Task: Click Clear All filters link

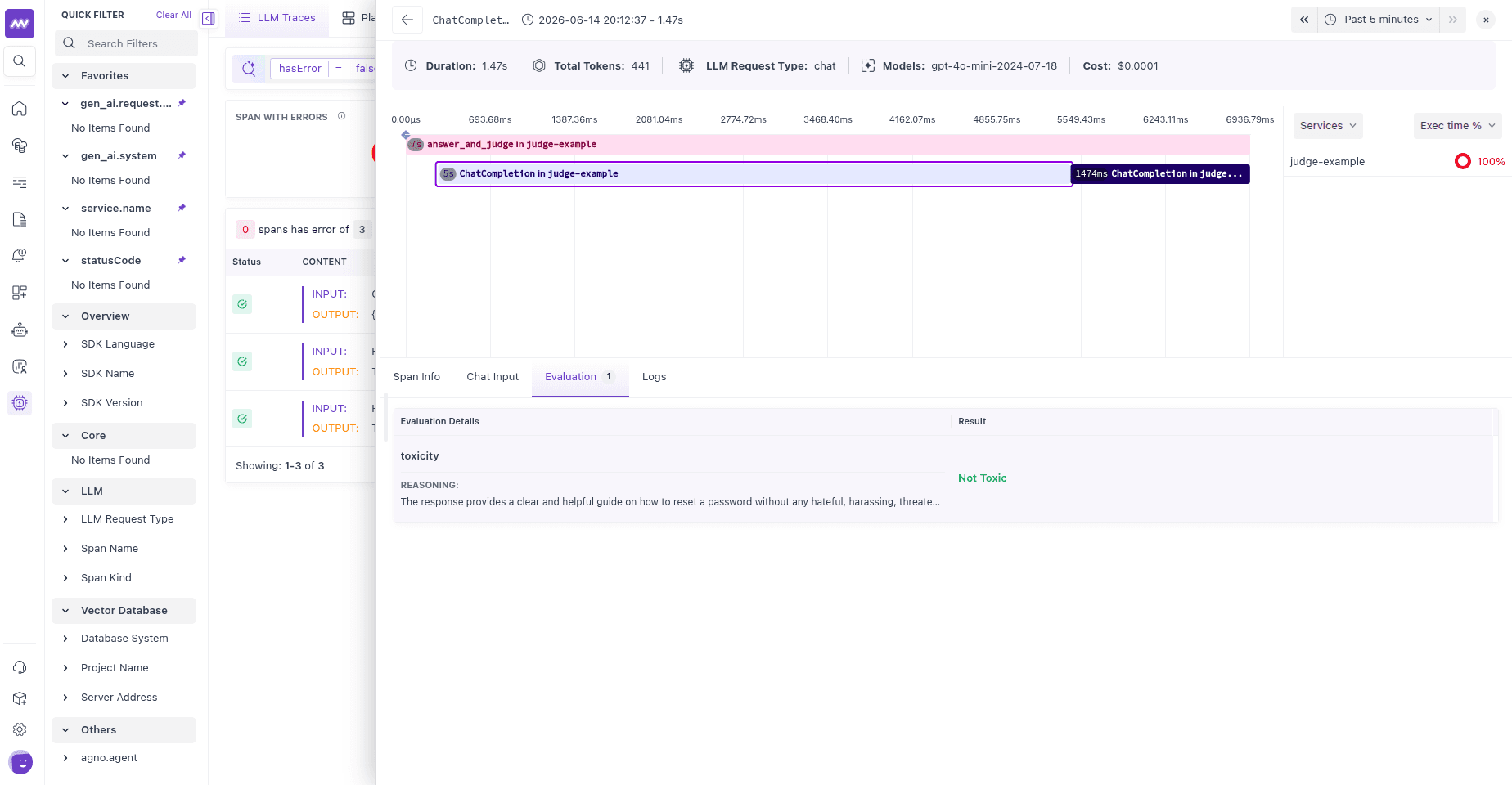Action: click(173, 15)
